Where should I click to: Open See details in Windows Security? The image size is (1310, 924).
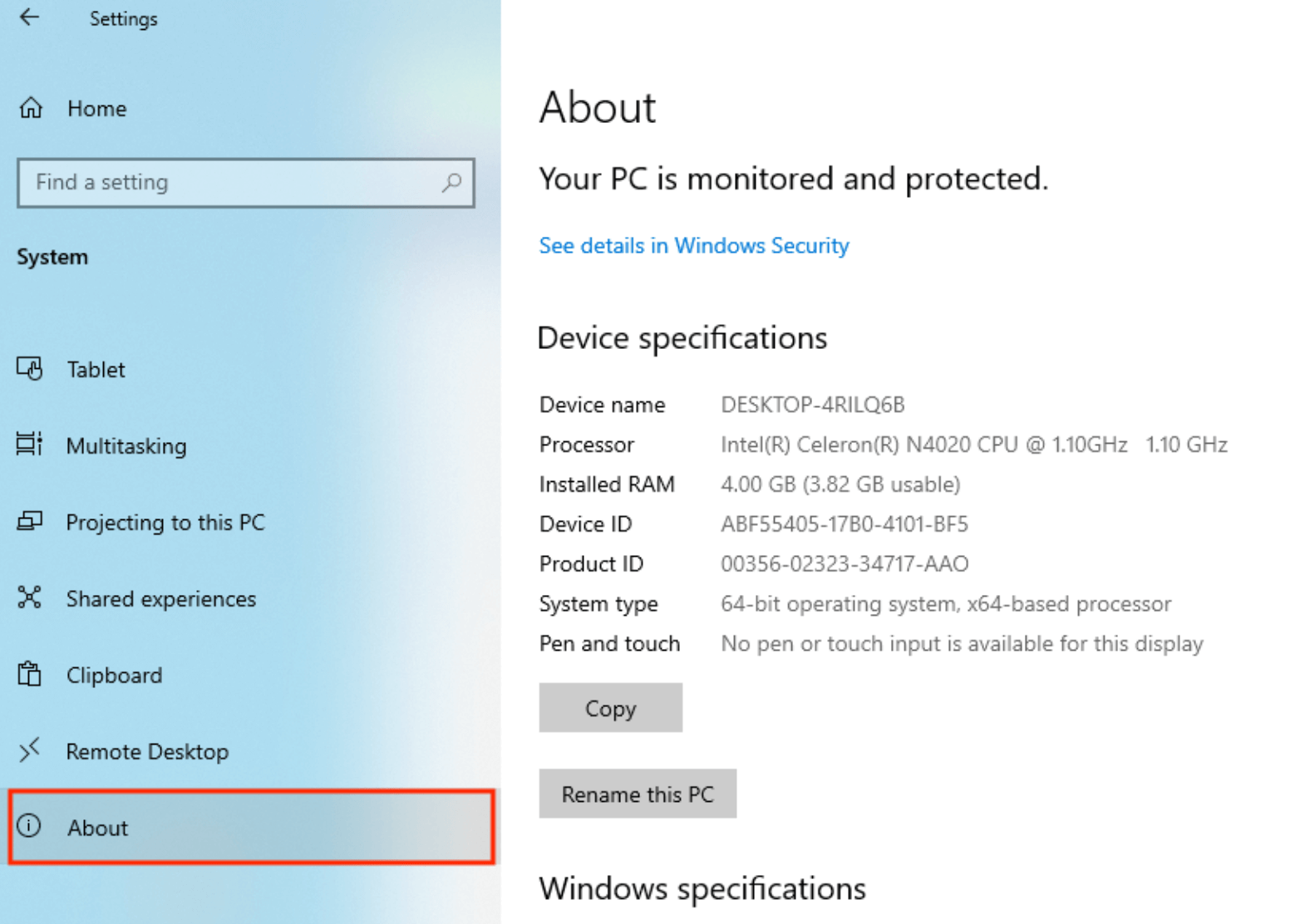click(693, 245)
